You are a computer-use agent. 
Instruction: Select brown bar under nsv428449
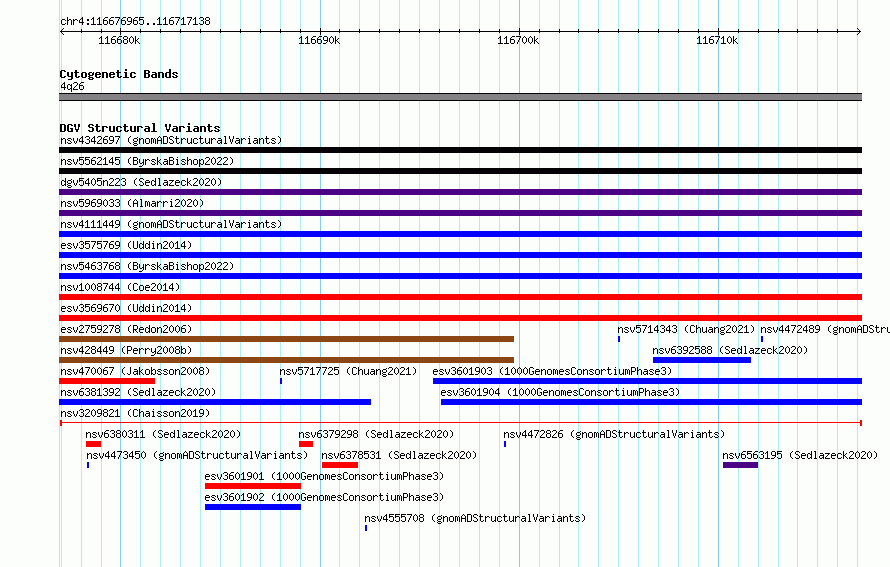pos(287,360)
